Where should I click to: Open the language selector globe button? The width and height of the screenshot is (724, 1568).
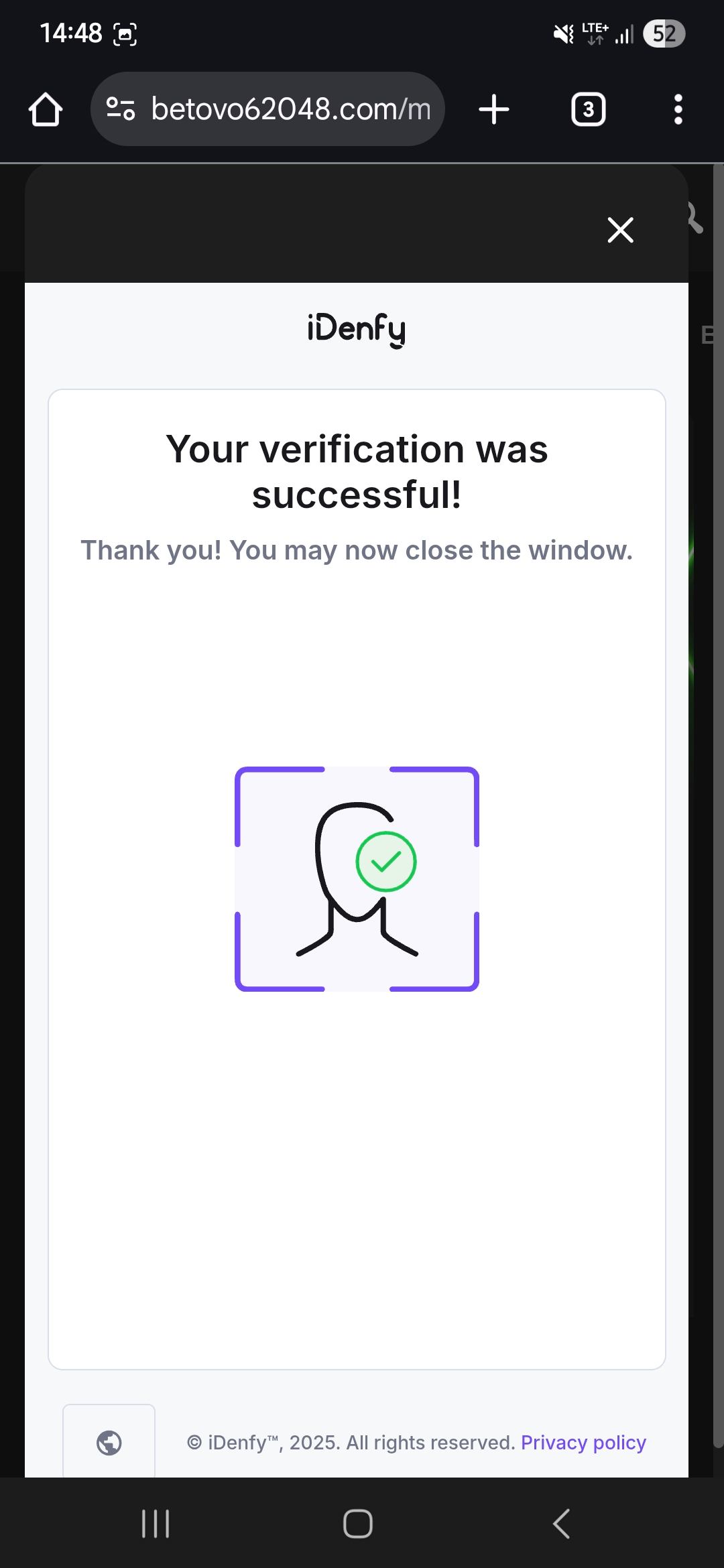[x=109, y=1442]
